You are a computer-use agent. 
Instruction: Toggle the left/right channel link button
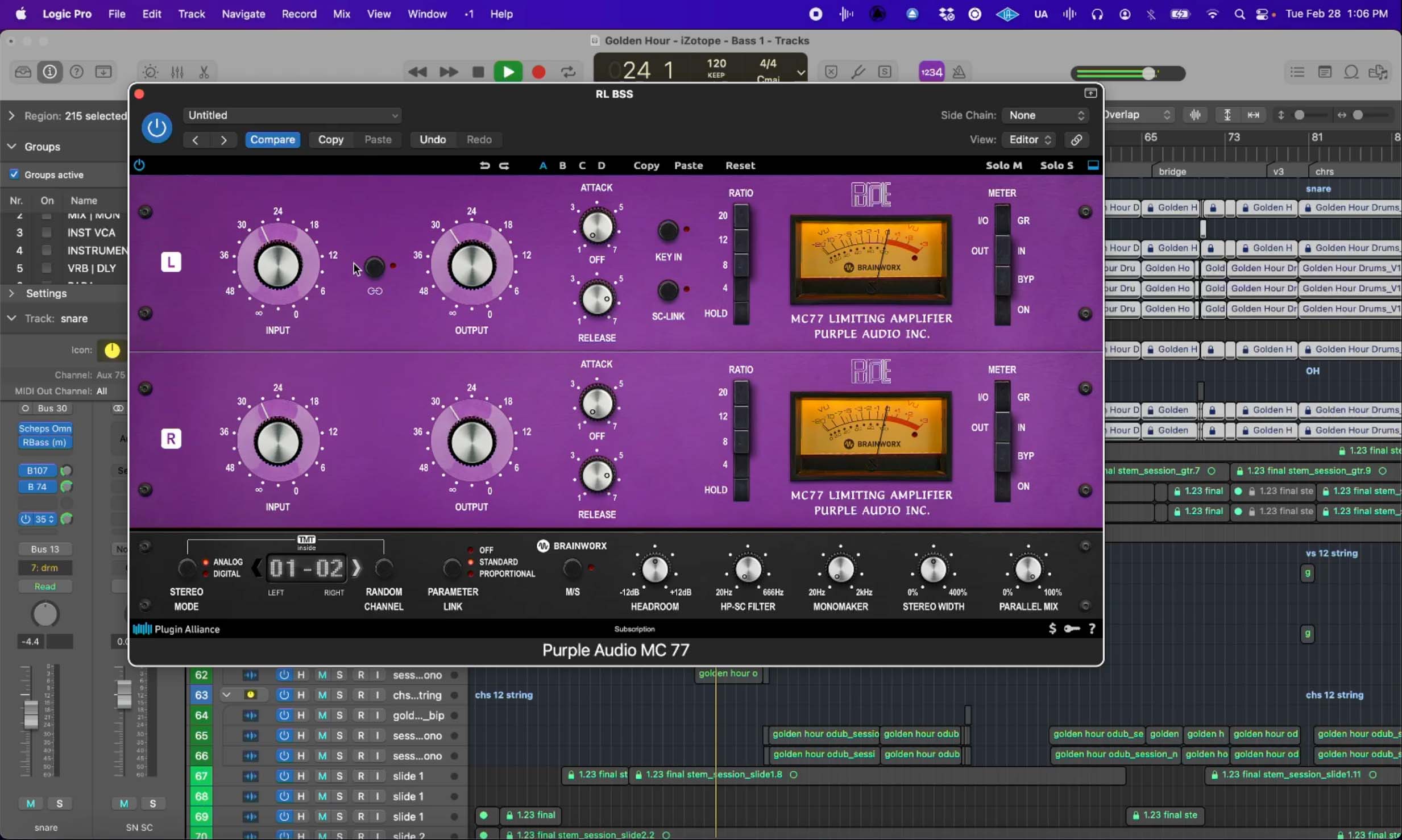(374, 267)
